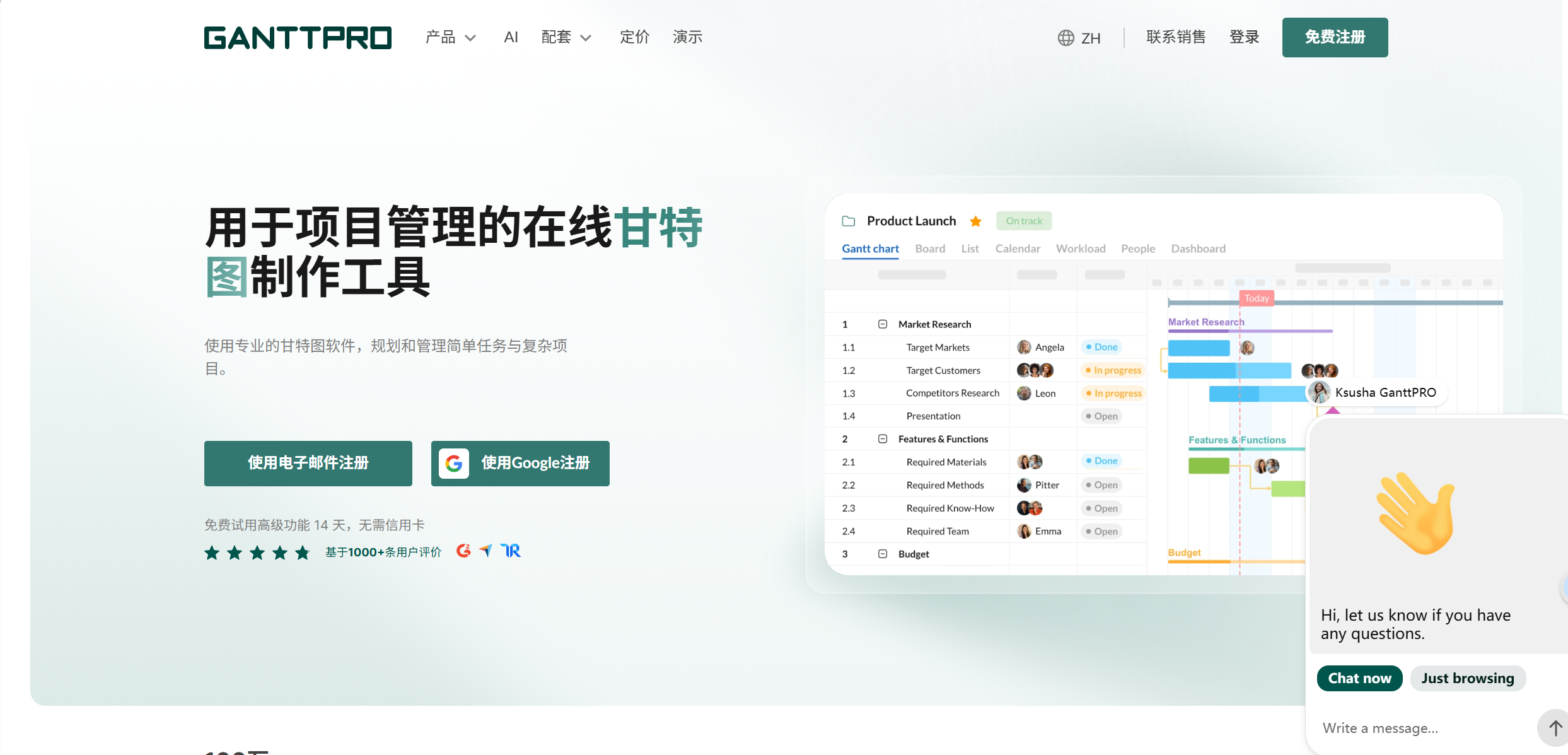The image size is (1568, 755).
Task: Switch to the Dashboard tab
Action: [1198, 249]
